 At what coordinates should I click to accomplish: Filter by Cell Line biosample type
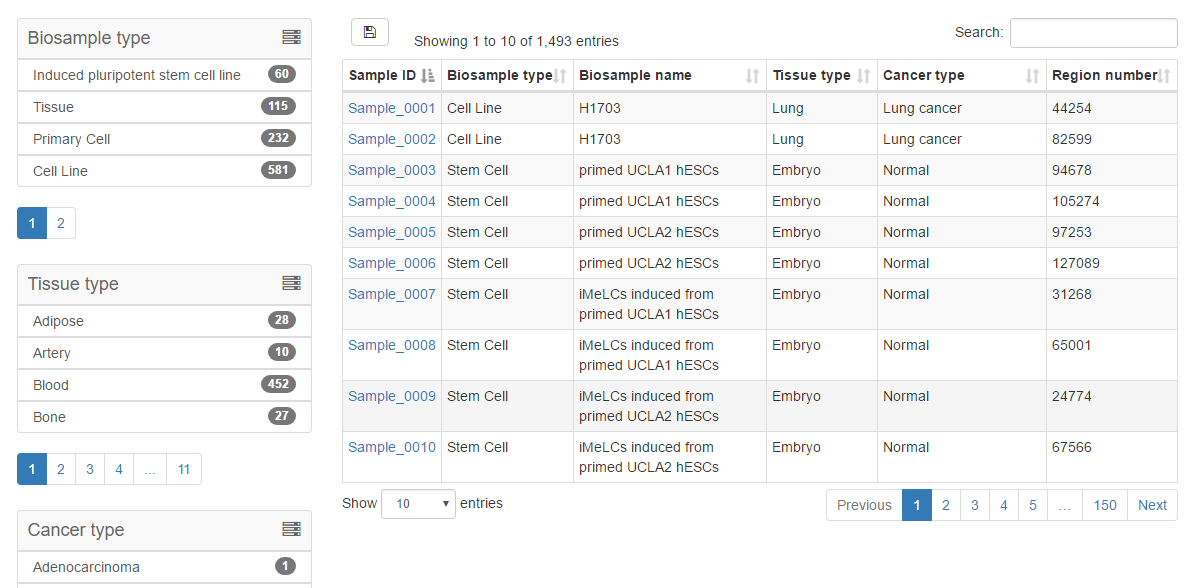click(x=164, y=170)
